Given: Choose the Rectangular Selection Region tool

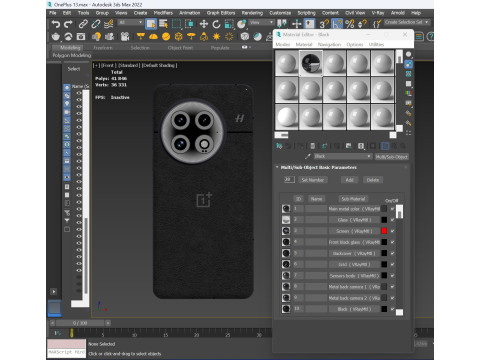Looking at the screenshot, I should point(176,24).
